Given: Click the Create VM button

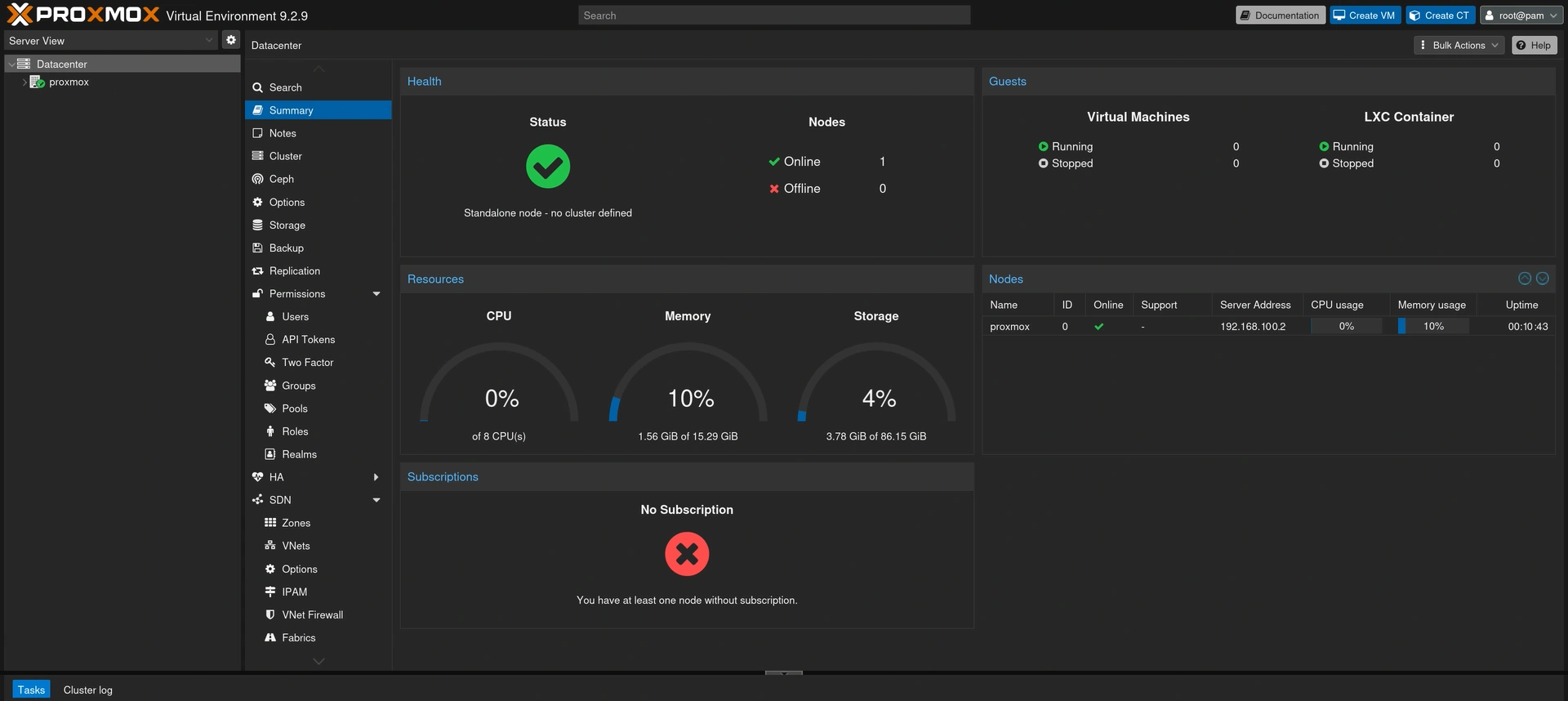Looking at the screenshot, I should (x=1365, y=16).
